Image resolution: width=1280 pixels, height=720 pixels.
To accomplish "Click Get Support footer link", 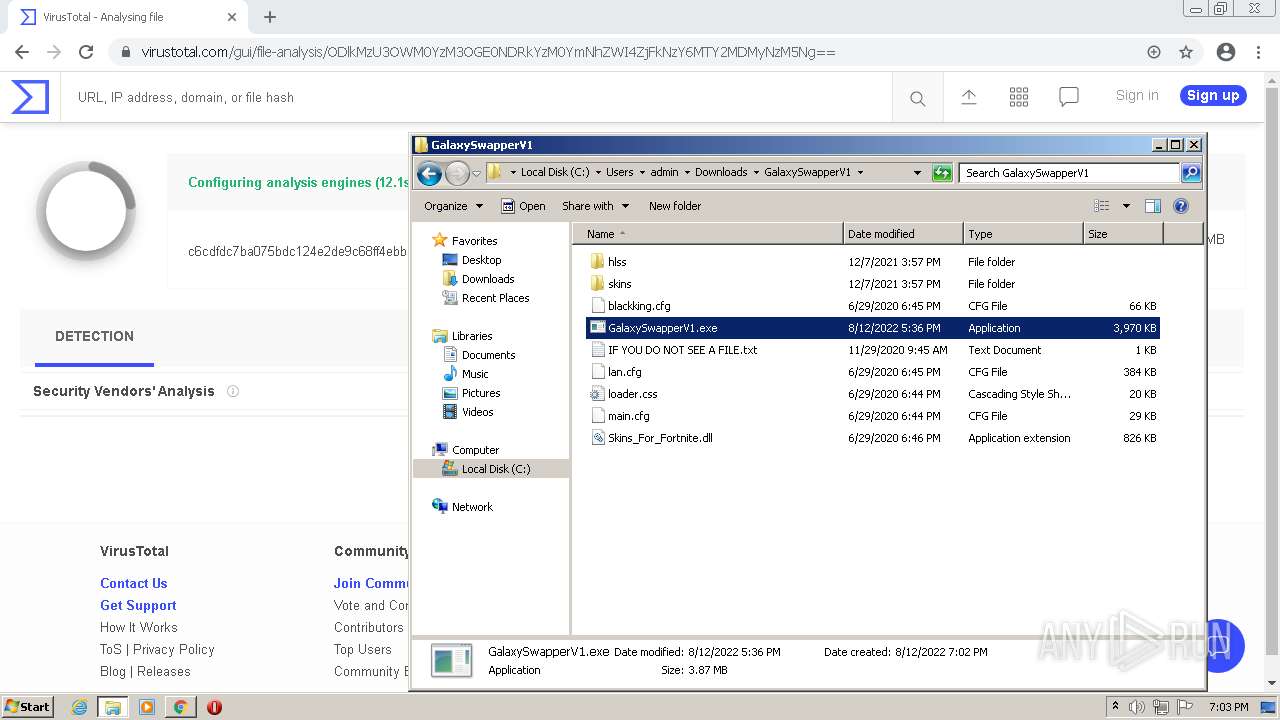I will (138, 605).
